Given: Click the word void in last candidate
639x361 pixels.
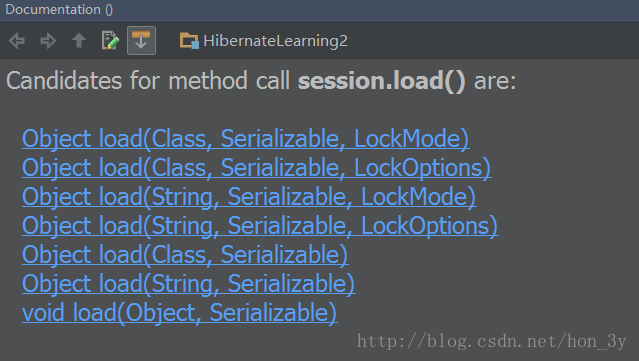Looking at the screenshot, I should (43, 313).
